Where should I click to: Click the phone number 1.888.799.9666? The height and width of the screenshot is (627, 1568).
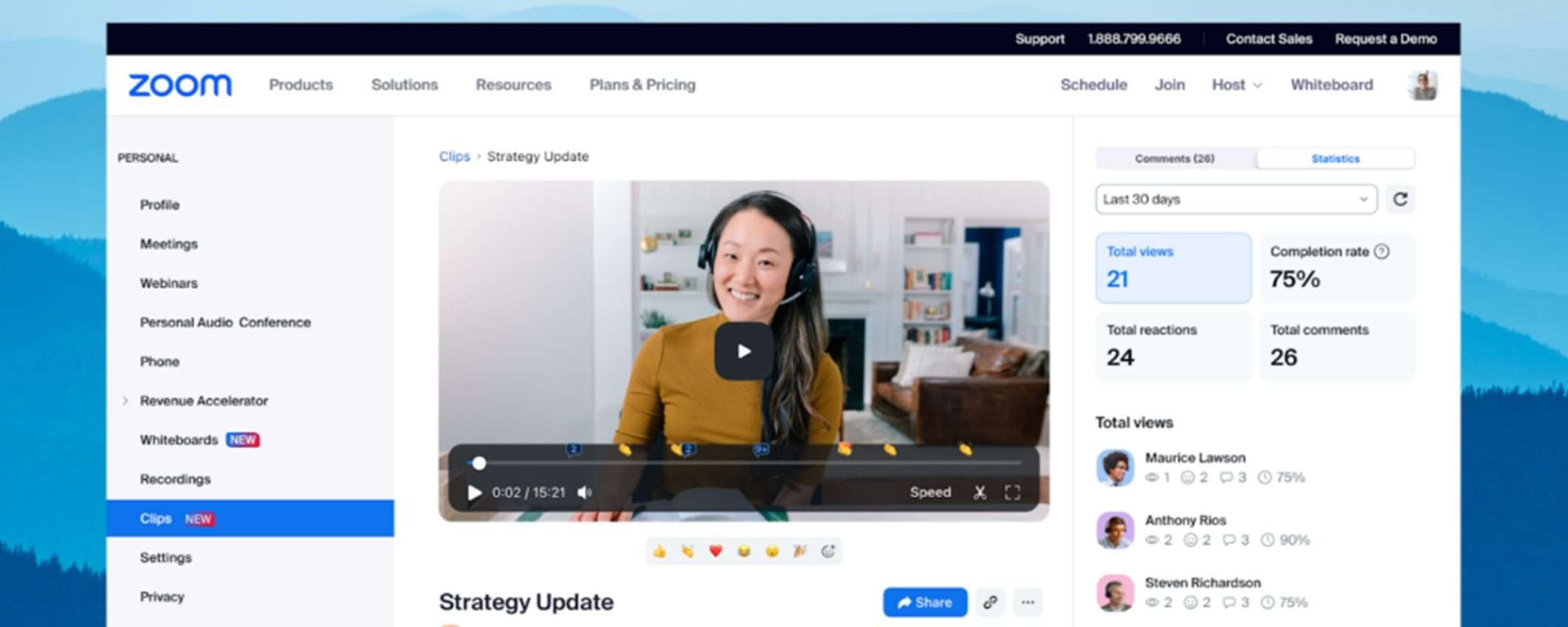(x=1134, y=38)
